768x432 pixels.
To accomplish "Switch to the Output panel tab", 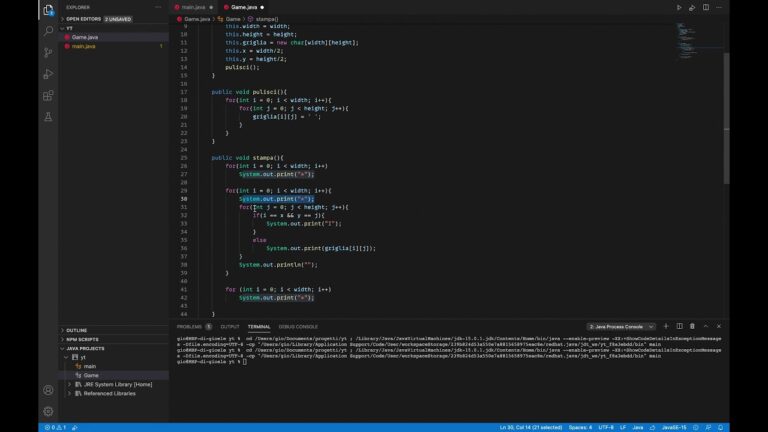I will [x=230, y=327].
